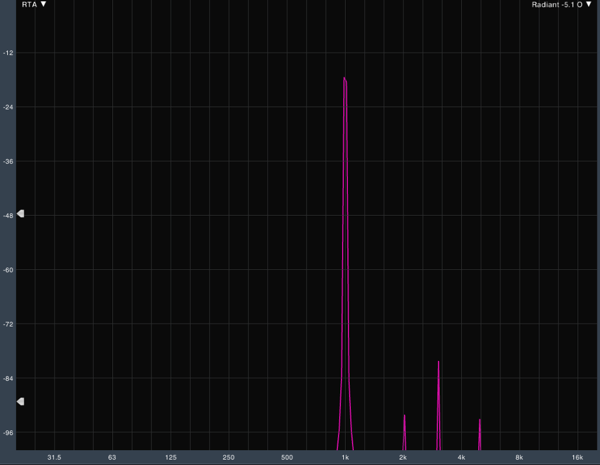Click the -12 dB level label
This screenshot has height=465, width=600.
[x=8, y=53]
